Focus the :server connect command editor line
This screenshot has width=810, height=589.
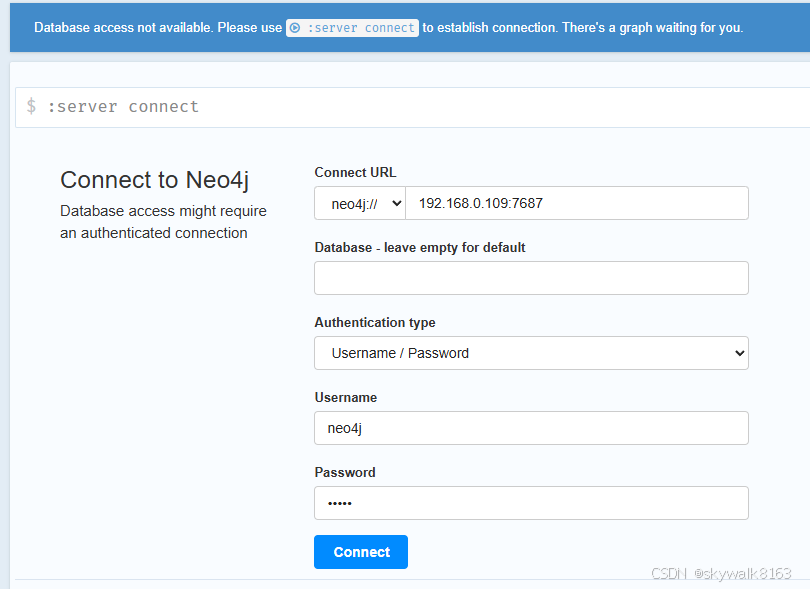[412, 107]
